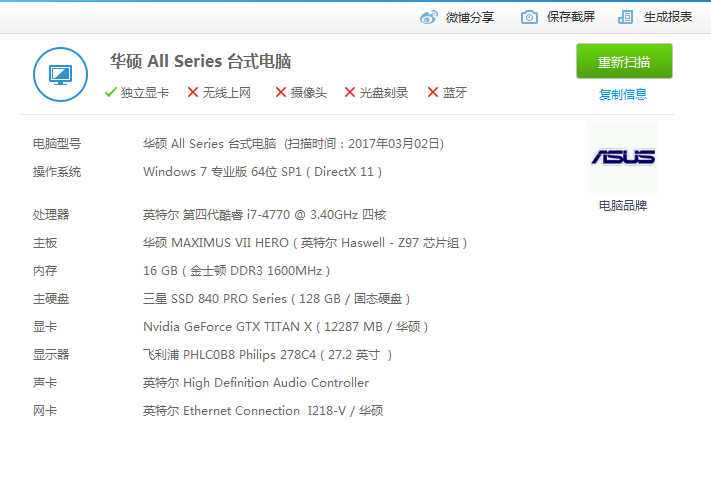Click the 网卡 row label
This screenshot has height=498, width=711.
[x=45, y=411]
